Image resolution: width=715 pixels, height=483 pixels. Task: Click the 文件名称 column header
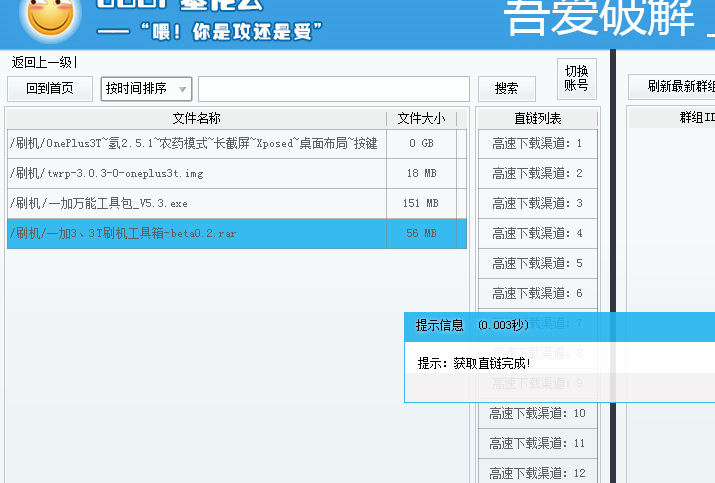pos(197,119)
